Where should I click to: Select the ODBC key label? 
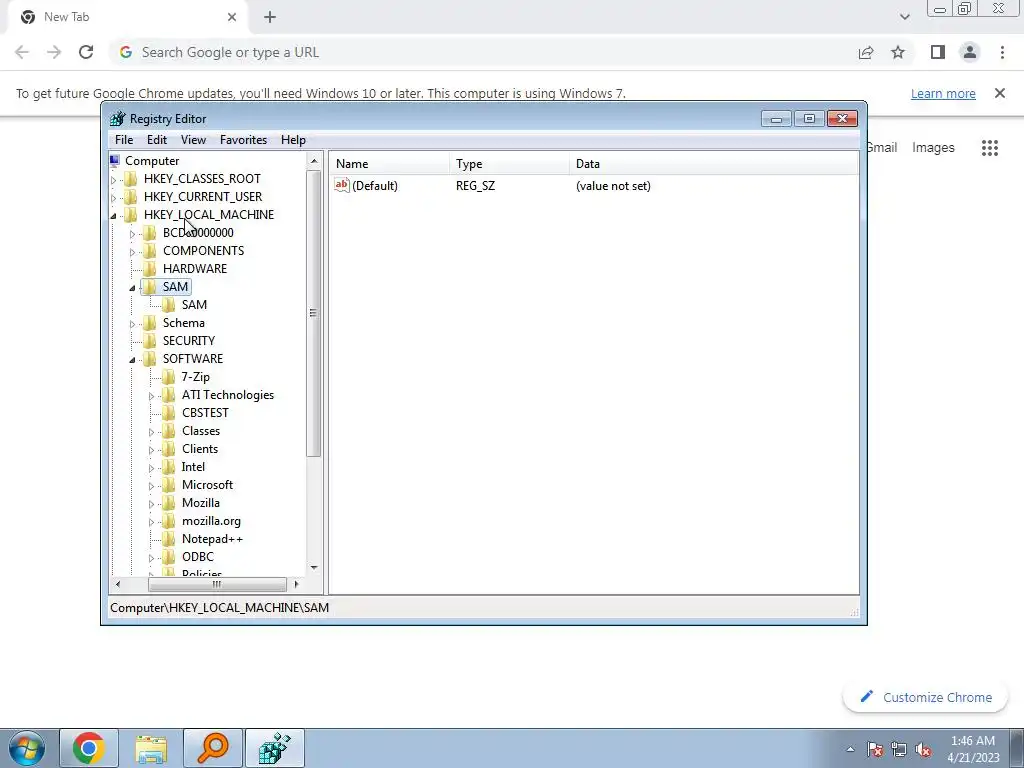coord(197,557)
